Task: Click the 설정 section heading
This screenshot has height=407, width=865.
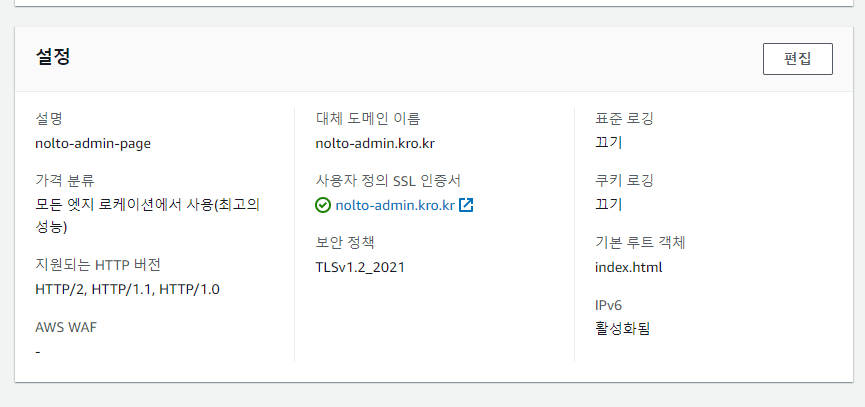Action: [x=50, y=57]
